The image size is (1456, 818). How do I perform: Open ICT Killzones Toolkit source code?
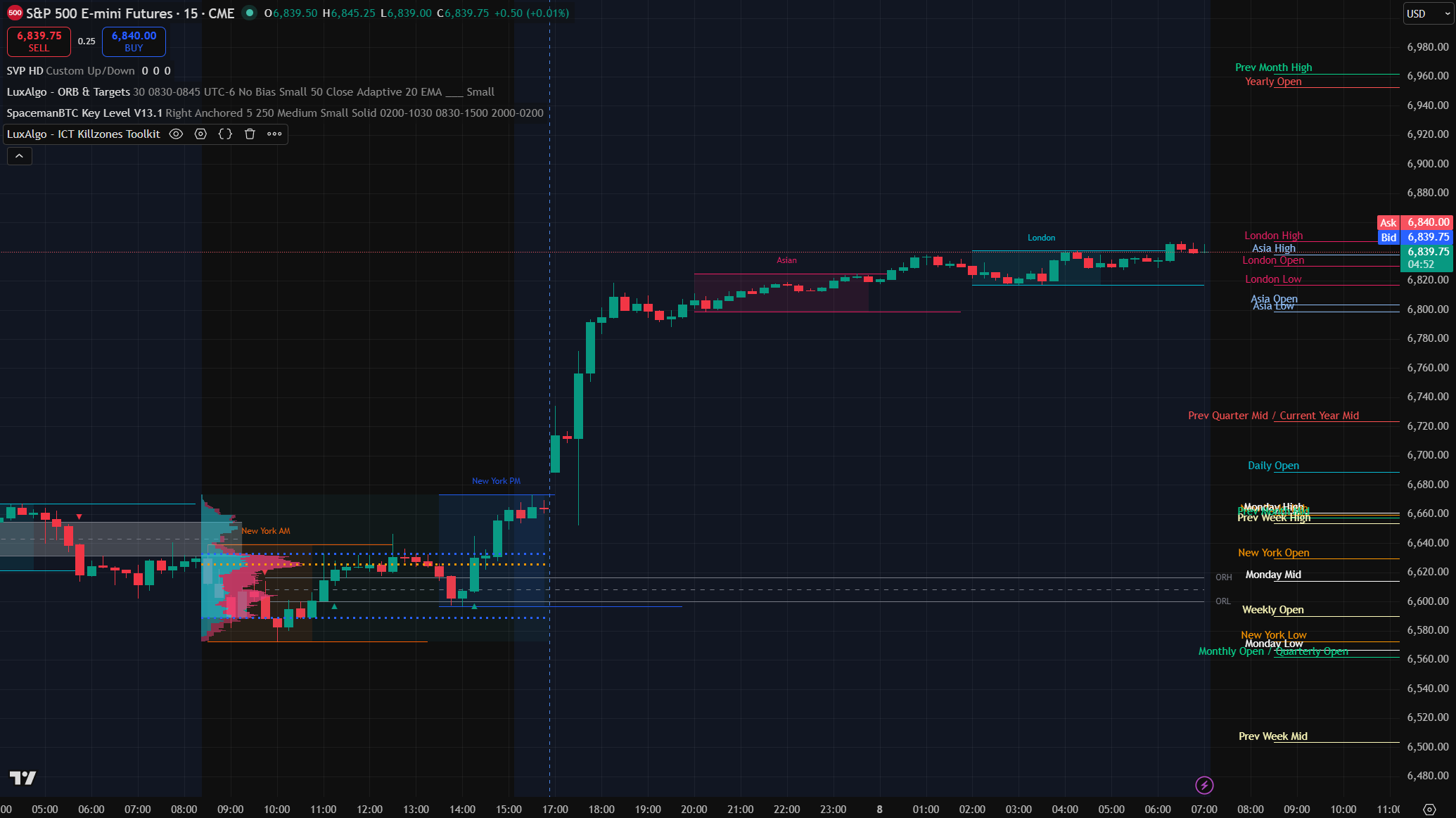pyautogui.click(x=225, y=134)
